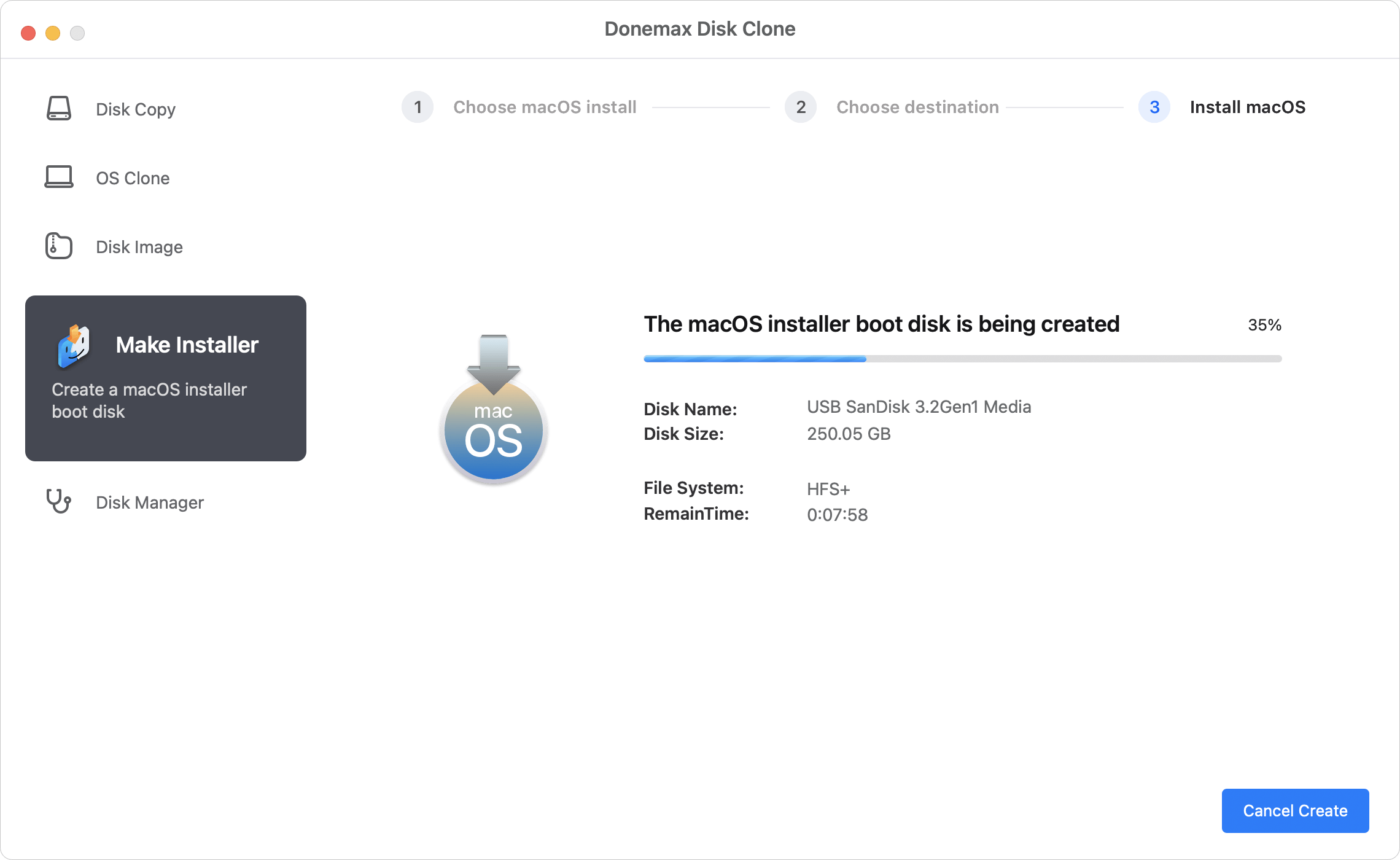Select the Disk Copy icon
The height and width of the screenshot is (860, 1400).
point(58,108)
